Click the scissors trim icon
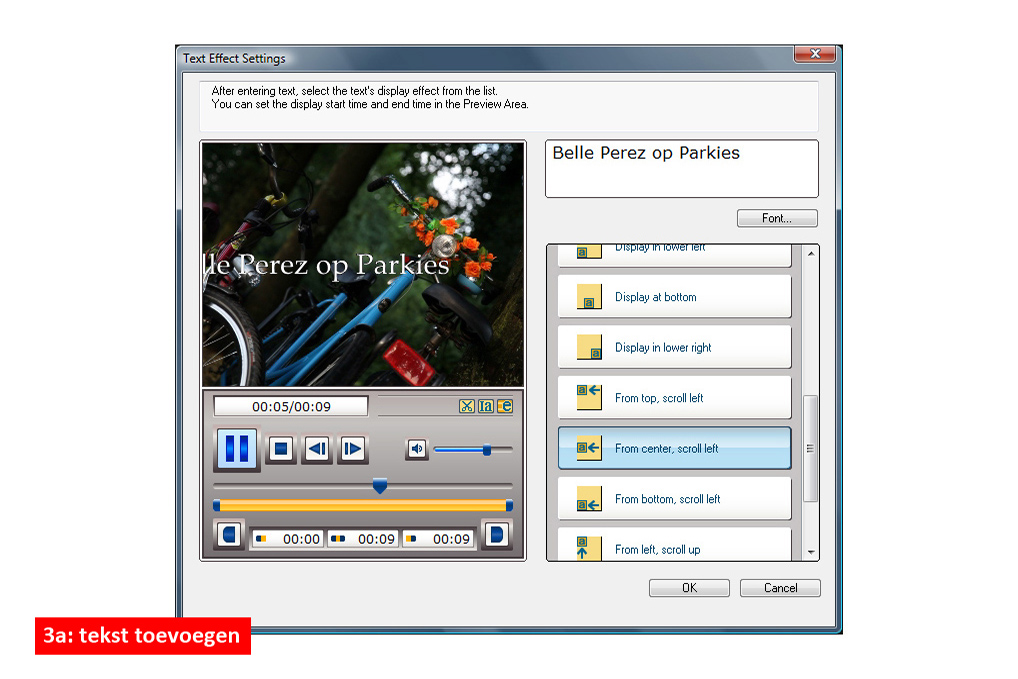The image size is (1018, 679). pos(466,406)
